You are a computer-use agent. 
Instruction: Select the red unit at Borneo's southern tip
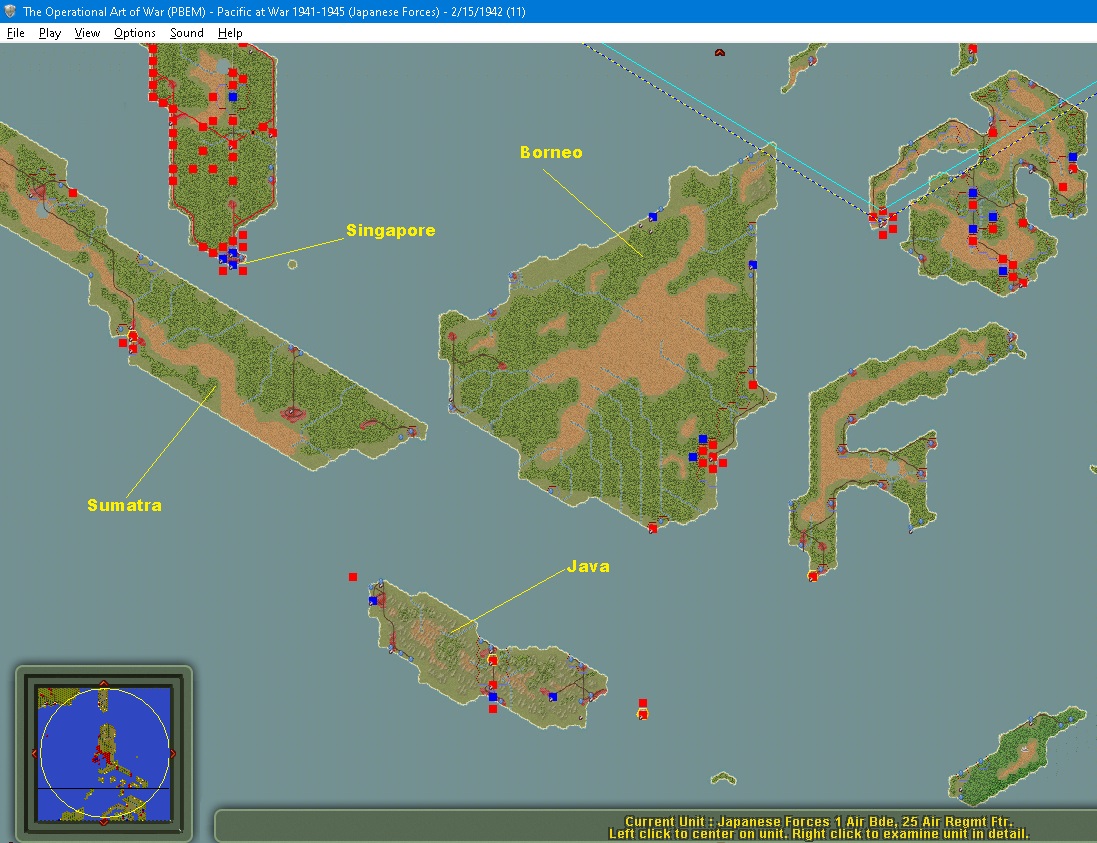653,528
